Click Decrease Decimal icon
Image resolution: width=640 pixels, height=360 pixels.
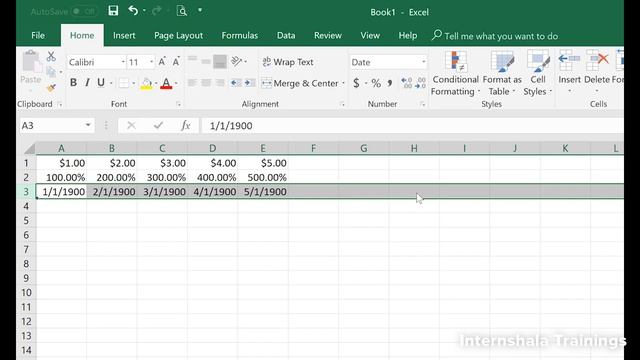click(x=421, y=83)
